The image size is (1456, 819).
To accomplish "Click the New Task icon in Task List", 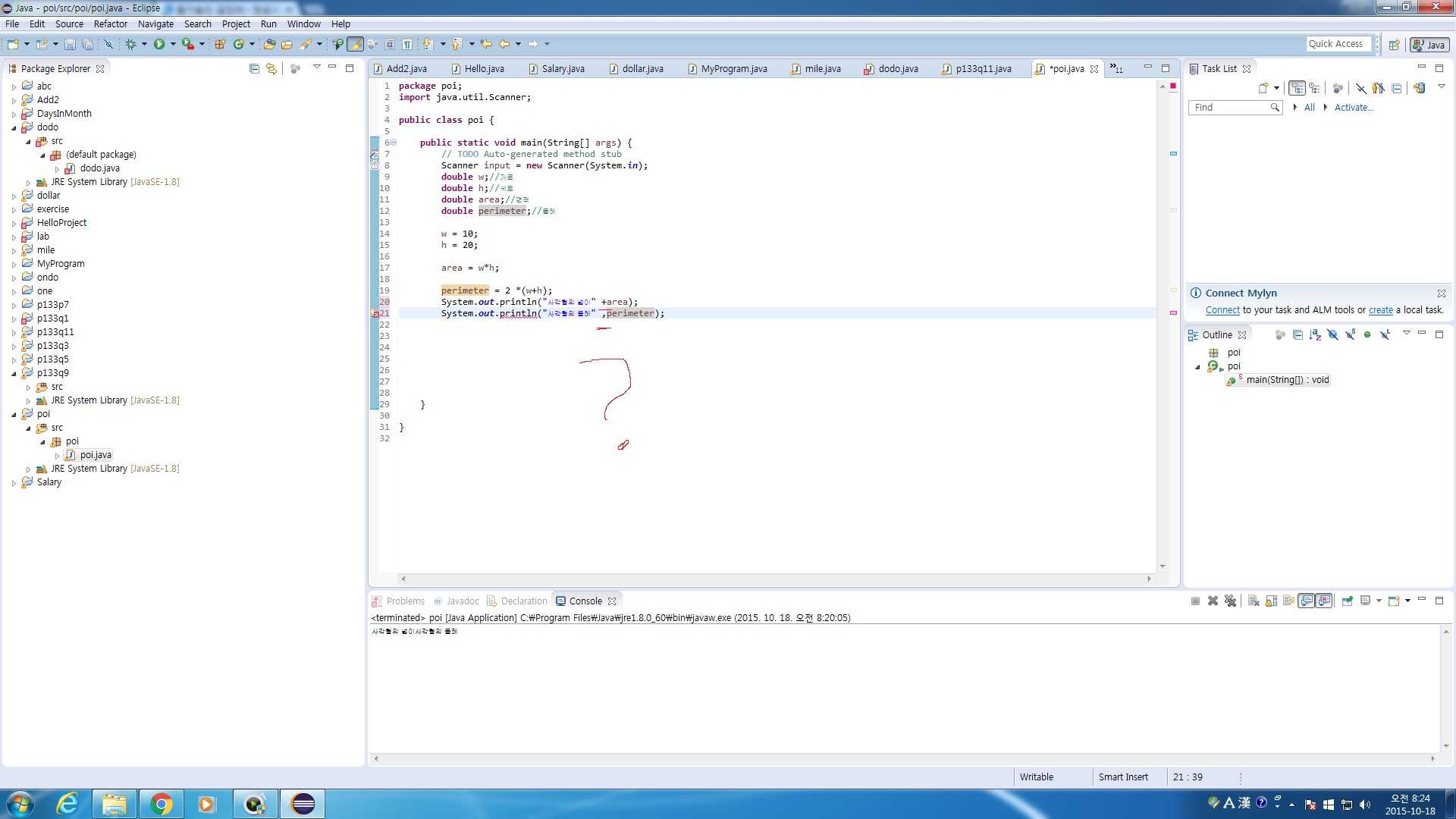I will tap(1263, 88).
